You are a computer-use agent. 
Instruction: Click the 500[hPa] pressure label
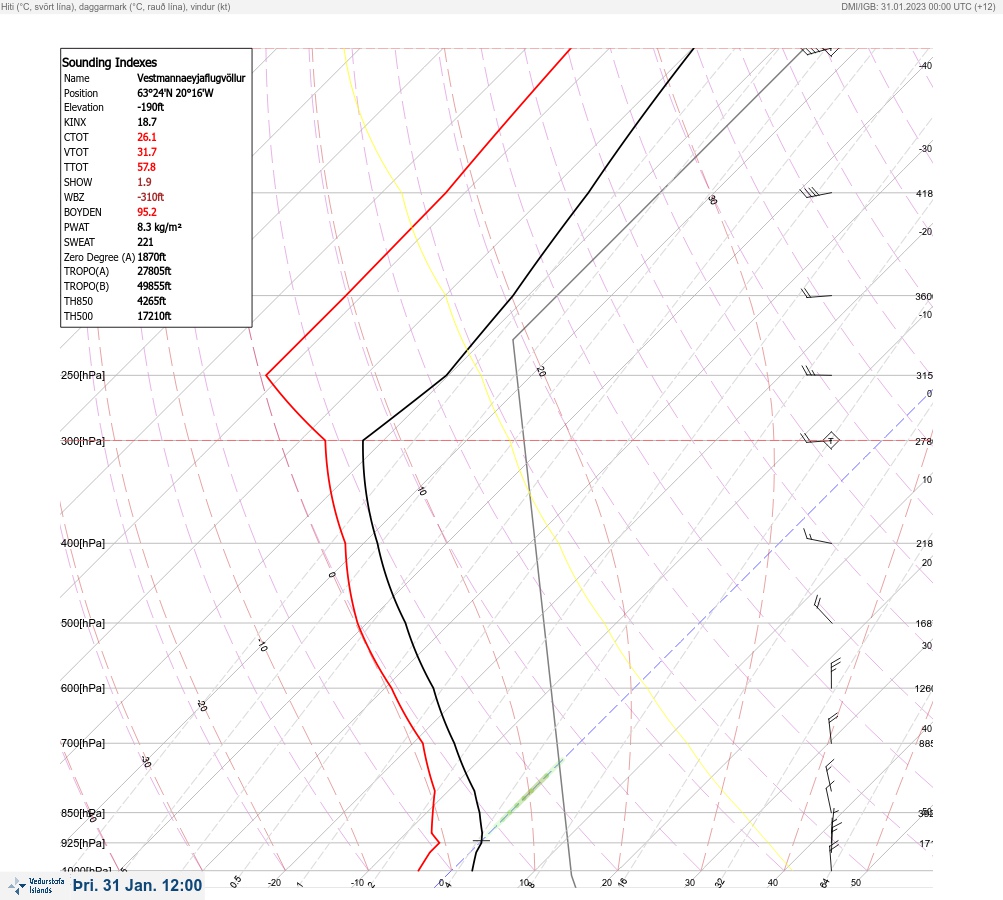83,623
